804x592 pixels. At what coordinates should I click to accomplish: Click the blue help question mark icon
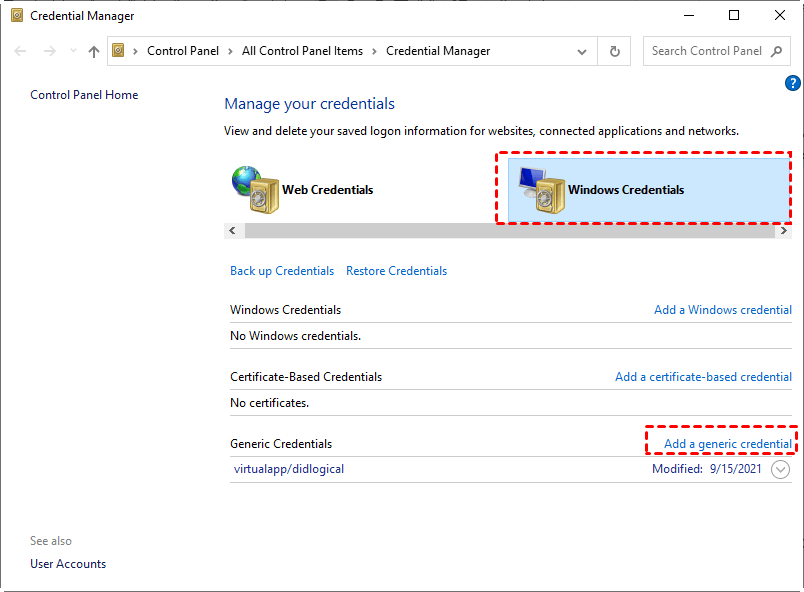(794, 83)
